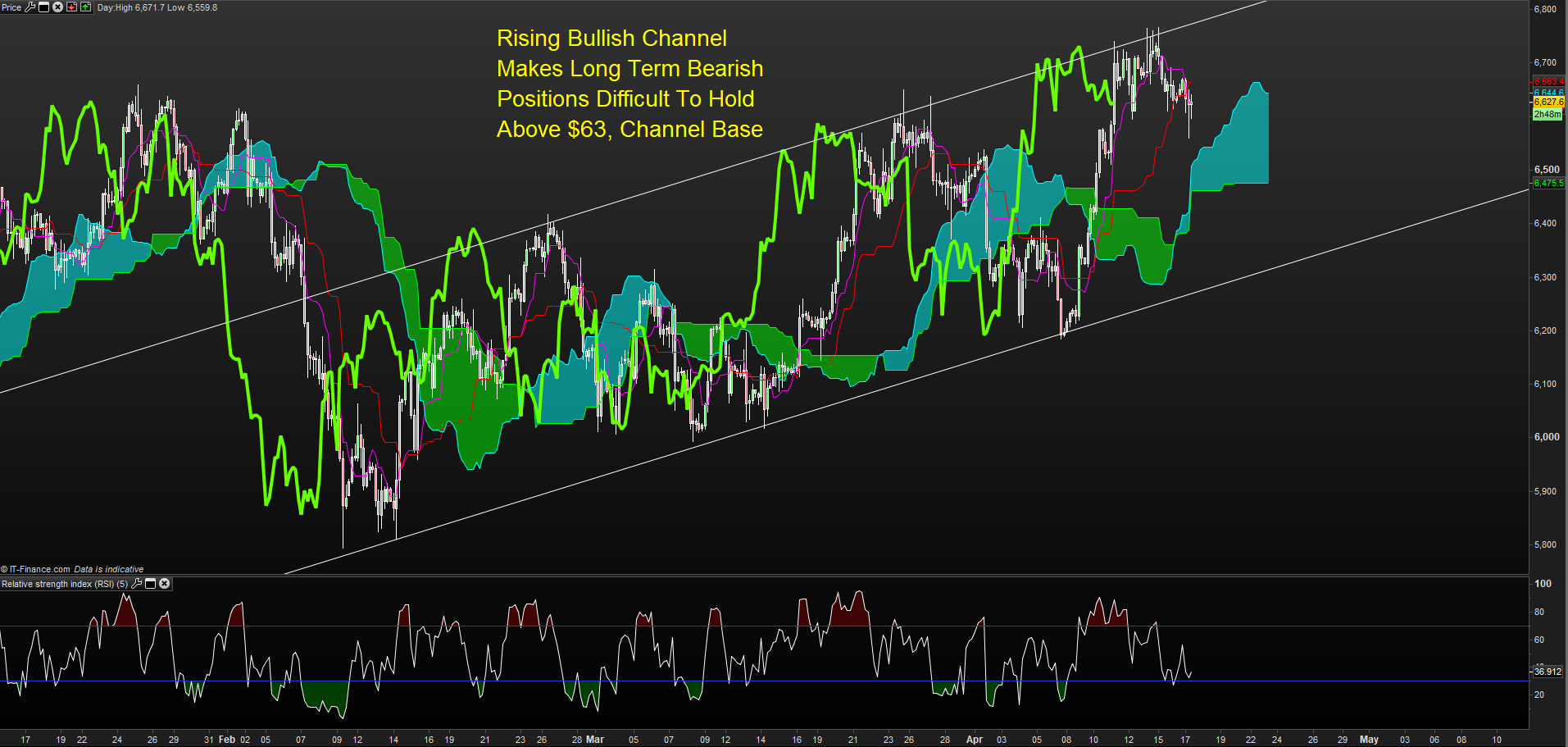Select the Rising Bullish Channel annotation text
The width and height of the screenshot is (1568, 747).
pyautogui.click(x=629, y=84)
